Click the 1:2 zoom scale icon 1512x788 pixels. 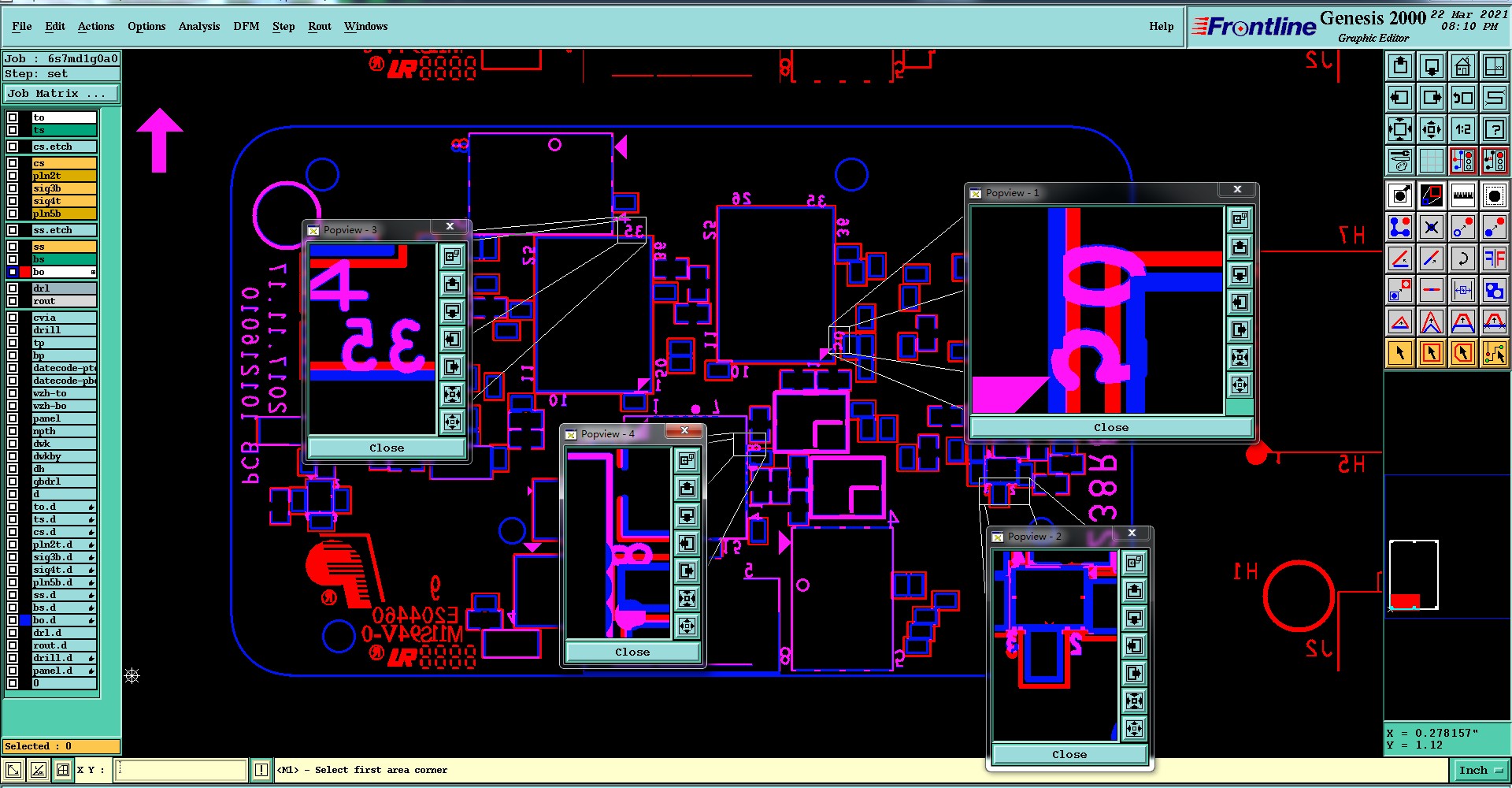[1462, 129]
